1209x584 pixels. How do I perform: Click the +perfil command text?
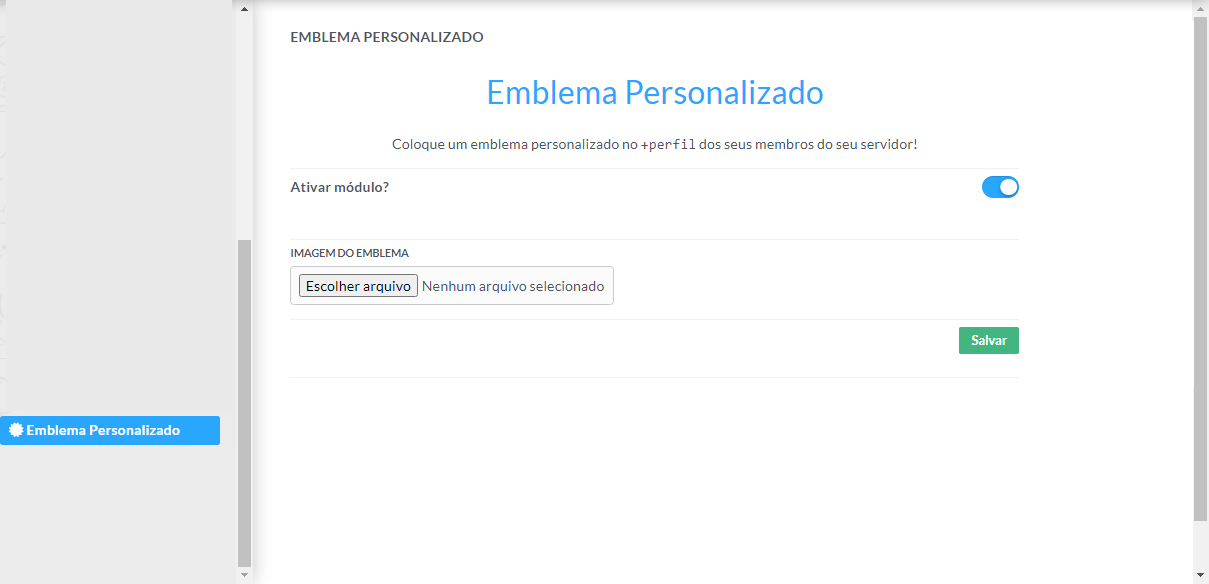668,145
